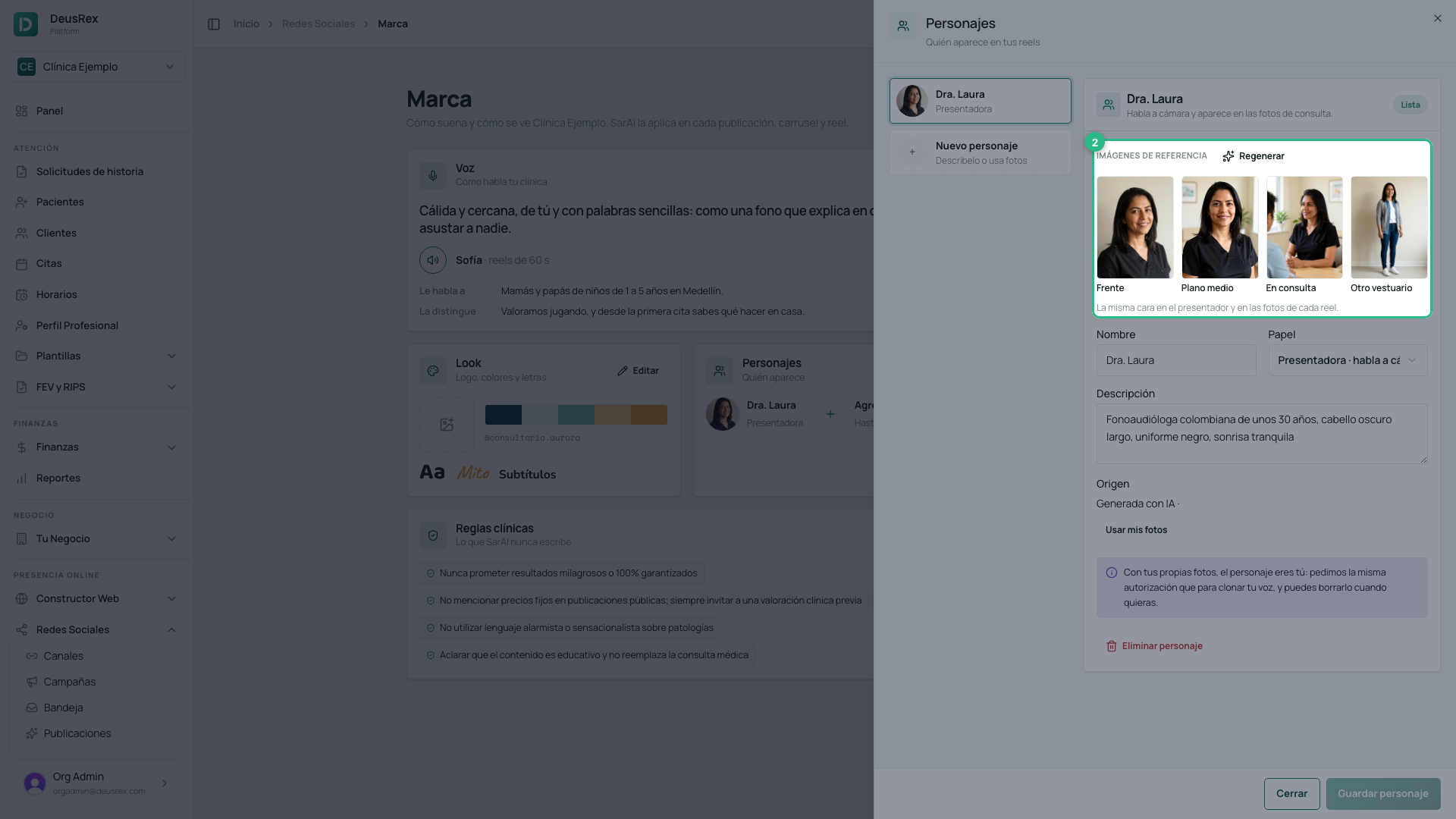Click the Reportes bar chart icon
The width and height of the screenshot is (1456, 819).
click(21, 478)
